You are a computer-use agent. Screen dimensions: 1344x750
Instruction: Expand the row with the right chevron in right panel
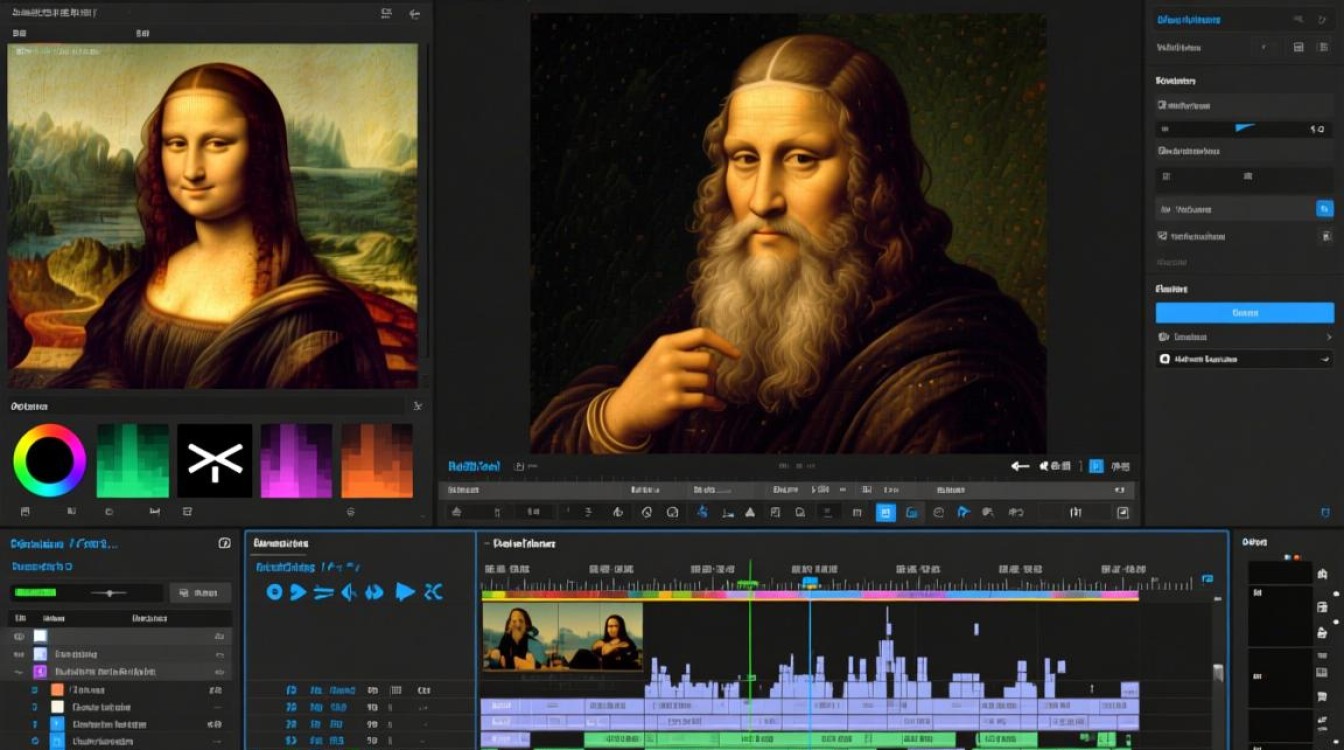tap(1245, 337)
